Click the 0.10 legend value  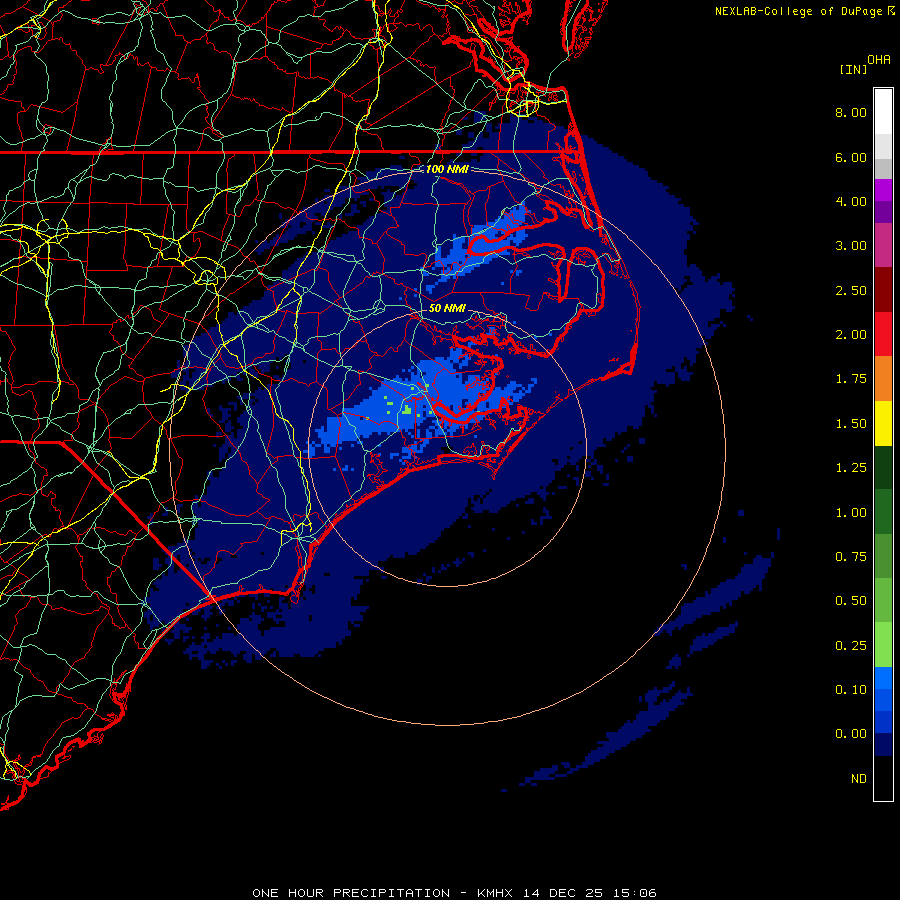click(851, 690)
